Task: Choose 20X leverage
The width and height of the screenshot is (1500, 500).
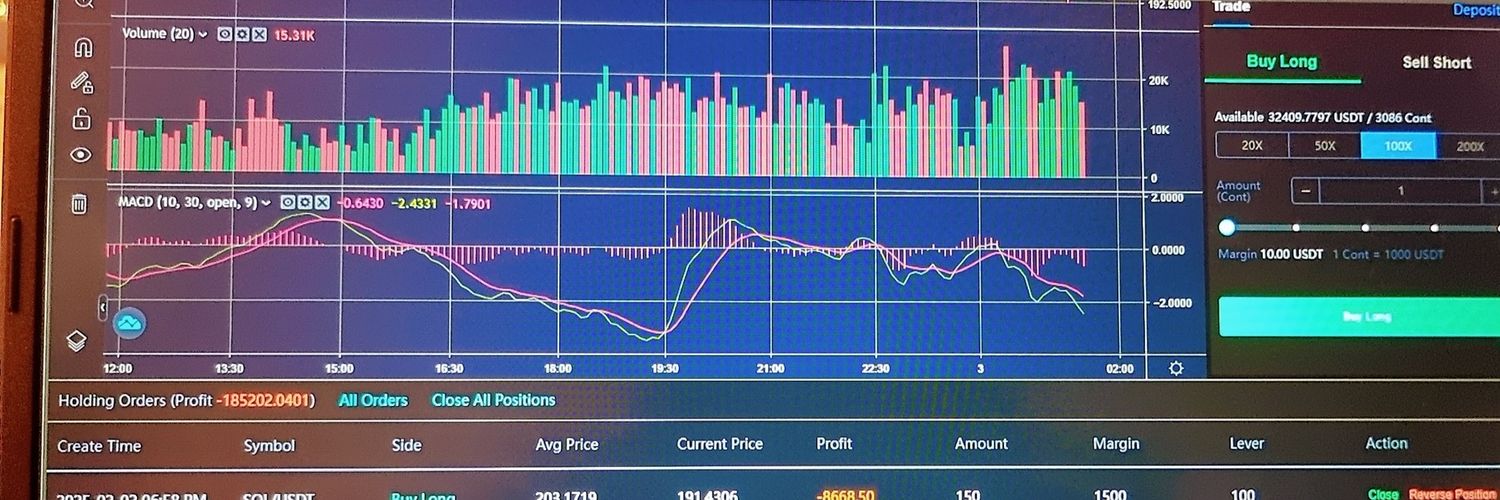Action: [1252, 145]
